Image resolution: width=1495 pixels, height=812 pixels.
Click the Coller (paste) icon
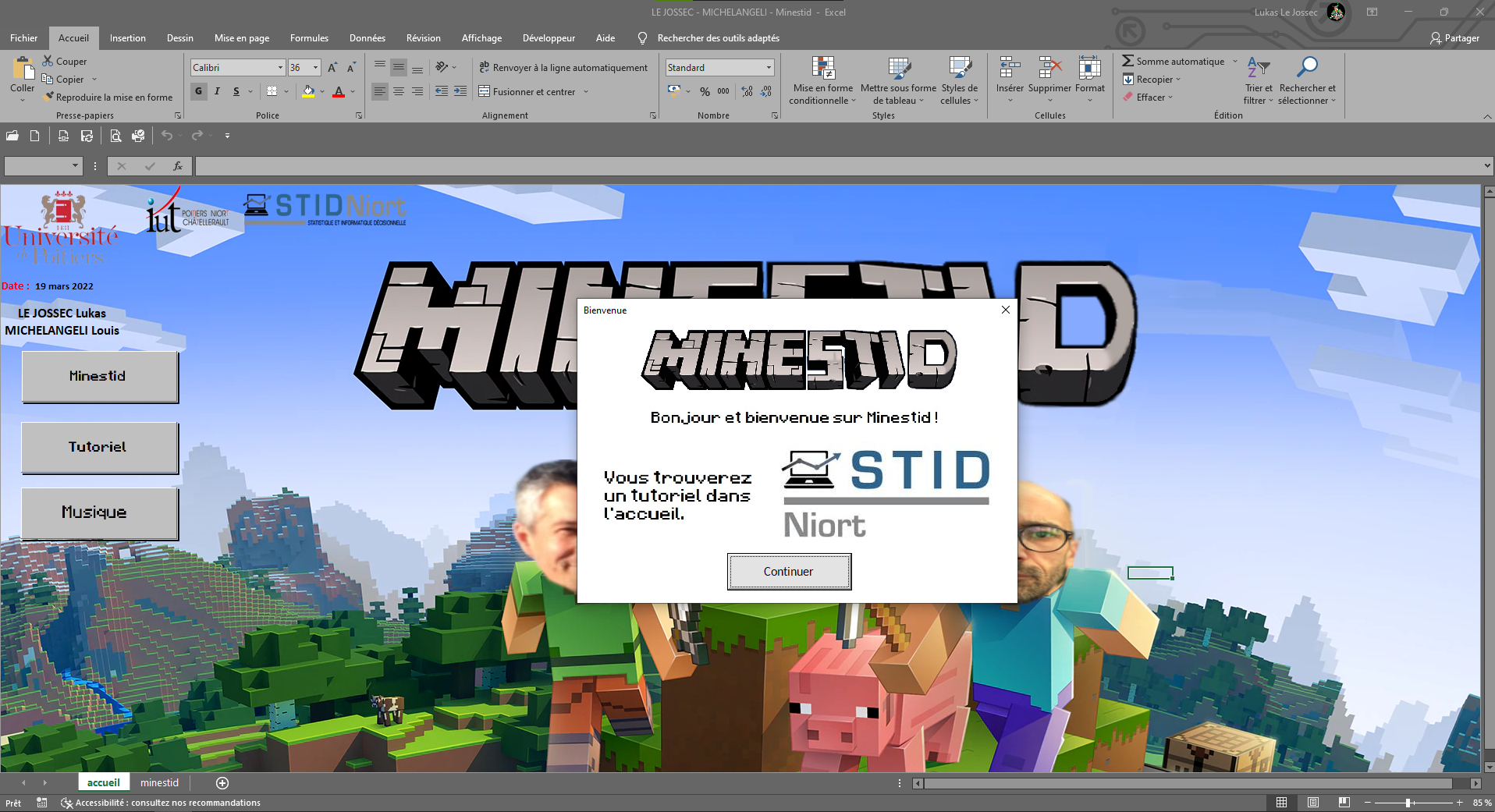(x=22, y=69)
